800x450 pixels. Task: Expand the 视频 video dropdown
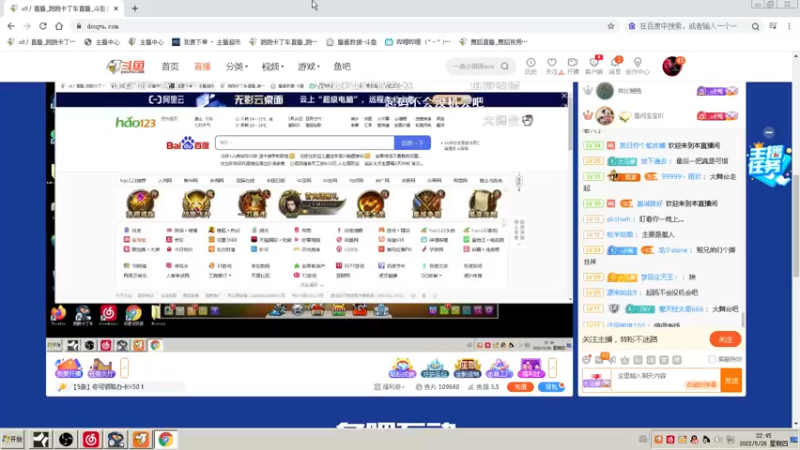[x=272, y=66]
